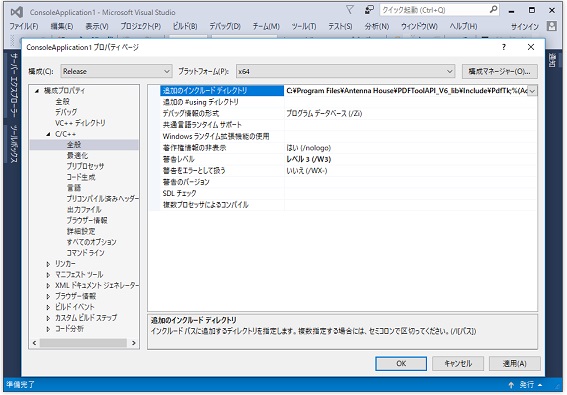The image size is (567, 395).
Task: Click the feedback icon in title bar
Action: pos(369,10)
